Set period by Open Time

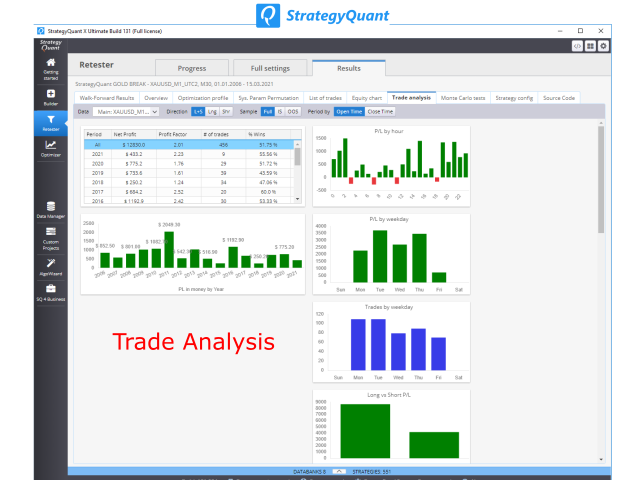pyautogui.click(x=349, y=111)
